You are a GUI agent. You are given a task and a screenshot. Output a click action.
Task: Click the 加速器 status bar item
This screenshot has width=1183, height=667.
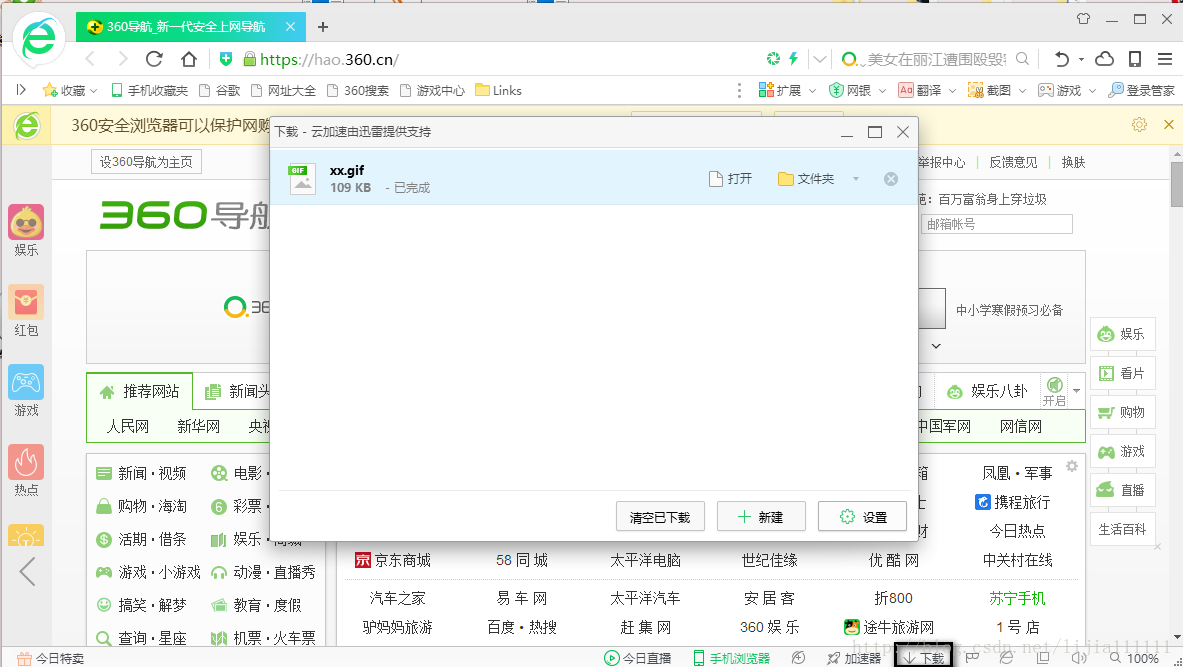point(854,658)
